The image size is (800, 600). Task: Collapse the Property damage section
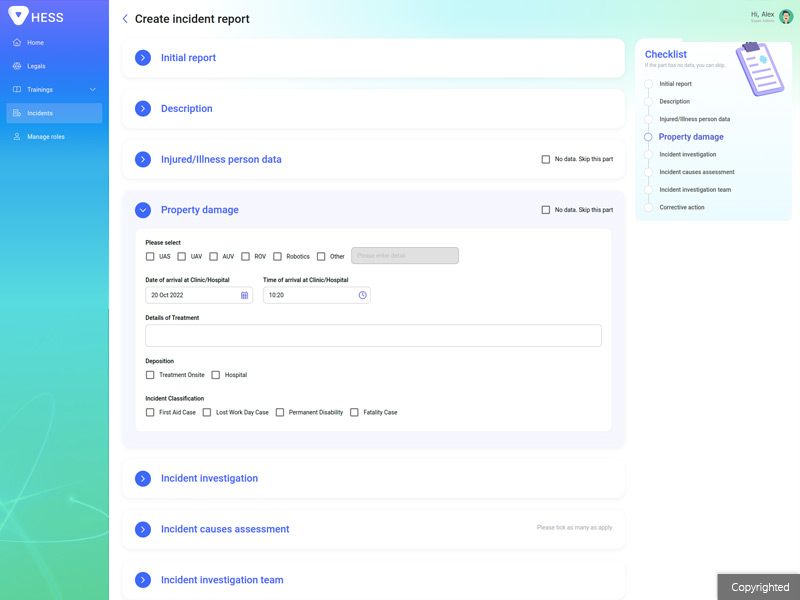click(x=142, y=210)
